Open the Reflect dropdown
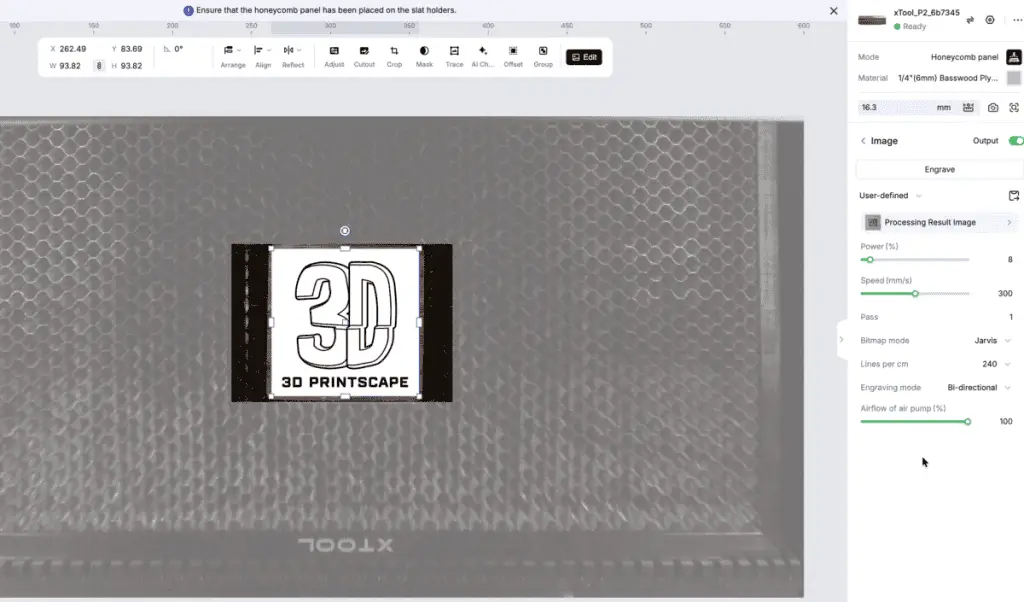1024x602 pixels. 293,57
